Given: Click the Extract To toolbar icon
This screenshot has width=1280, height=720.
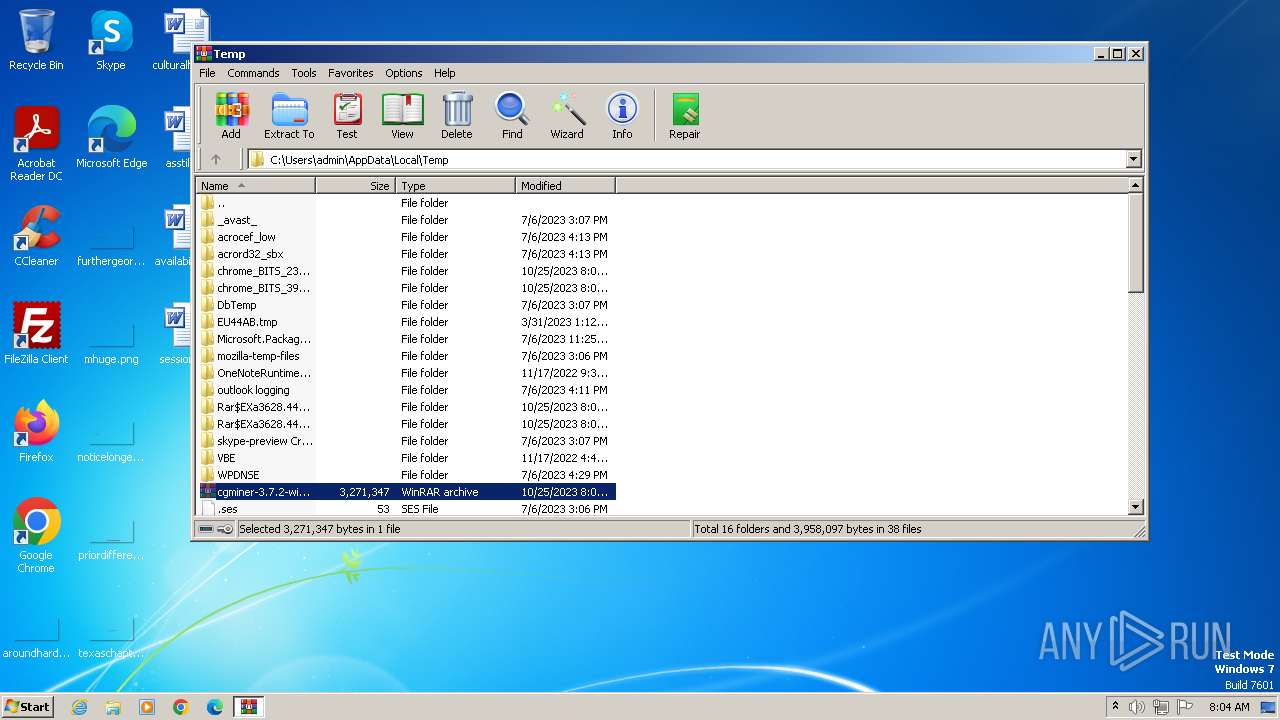Looking at the screenshot, I should (289, 116).
